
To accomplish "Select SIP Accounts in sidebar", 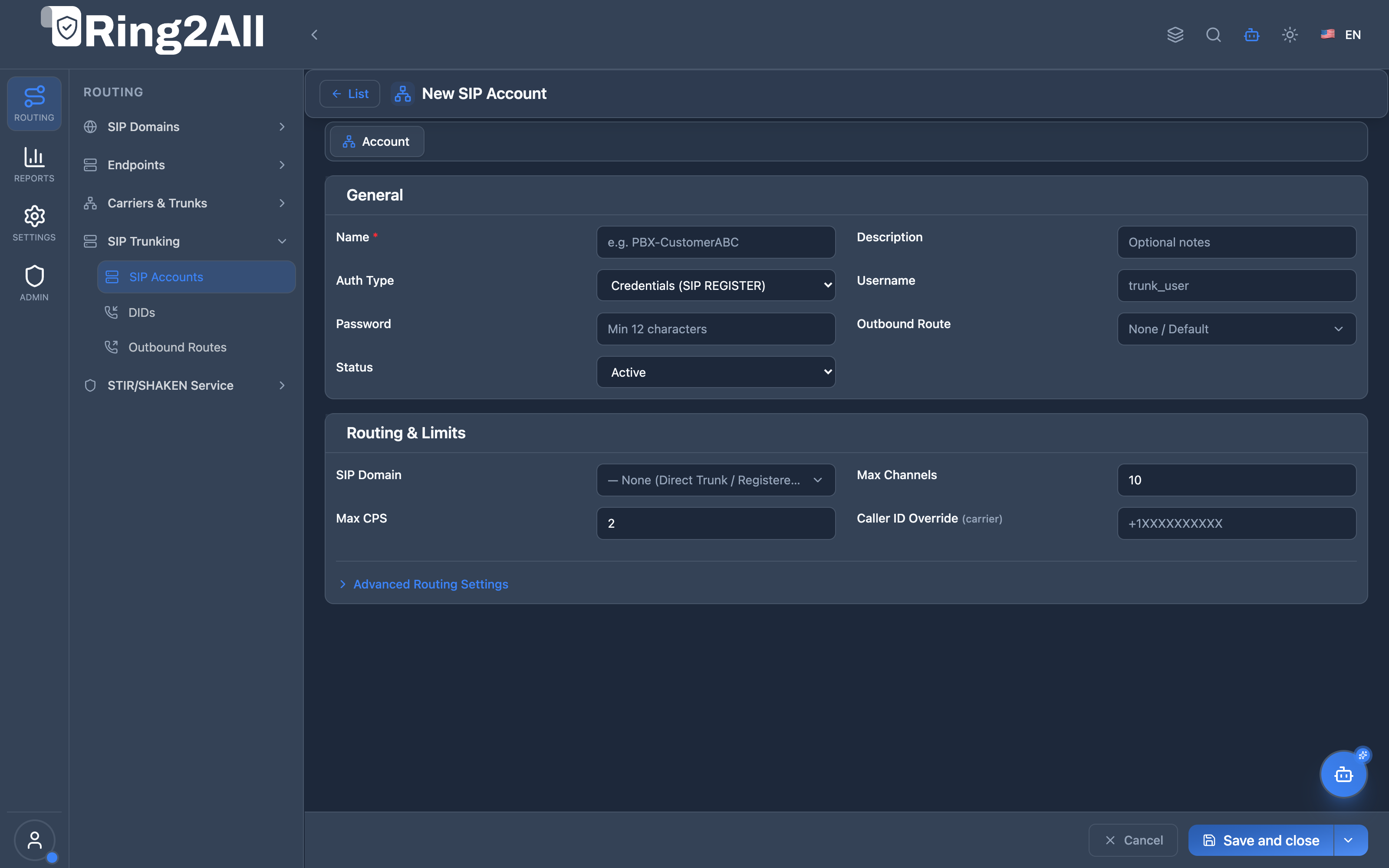I will click(196, 277).
